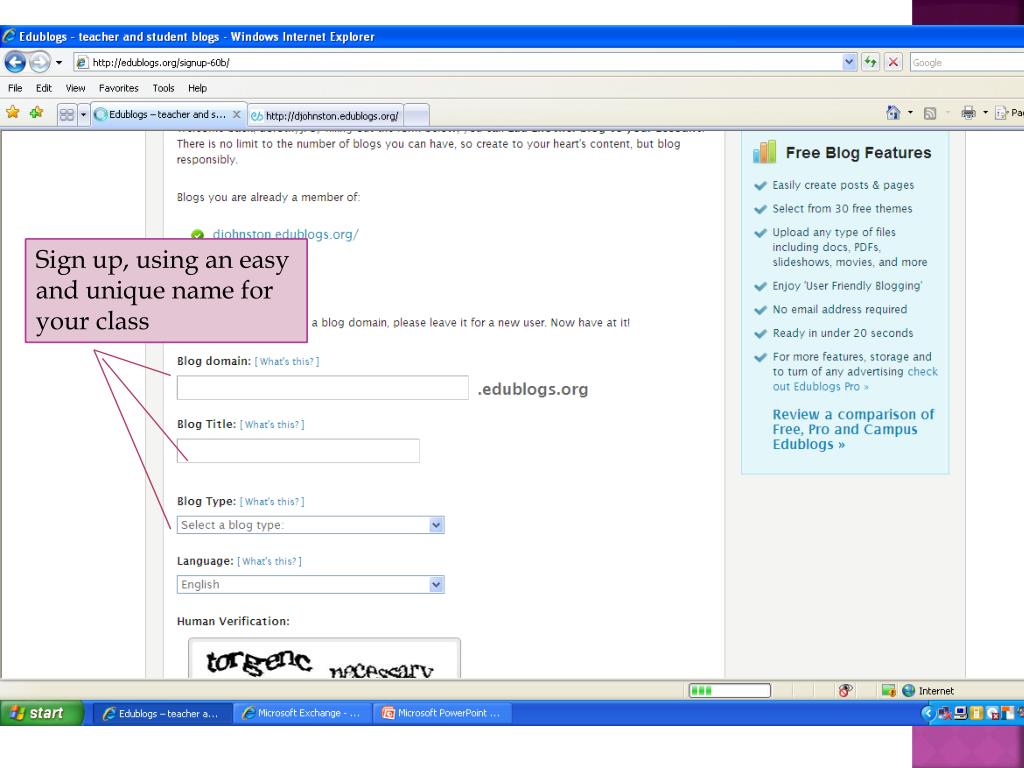This screenshot has width=1024, height=768.
Task: Click the Print icon
Action: [968, 113]
